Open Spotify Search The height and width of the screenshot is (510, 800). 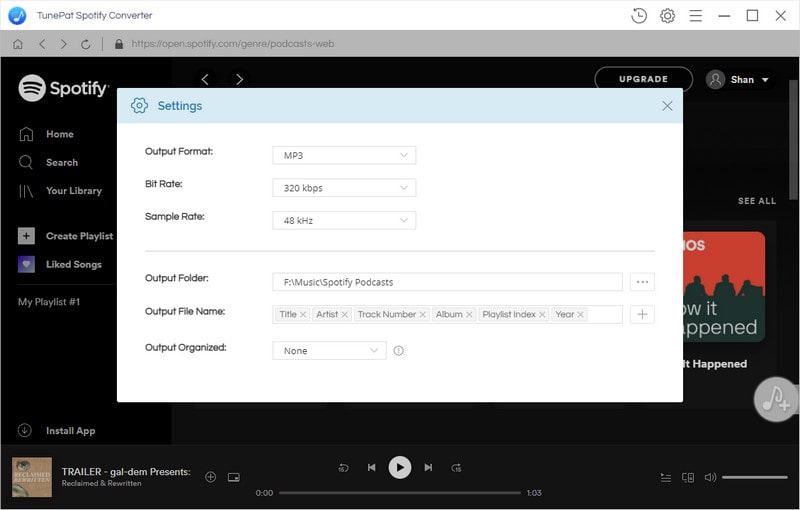(49, 162)
